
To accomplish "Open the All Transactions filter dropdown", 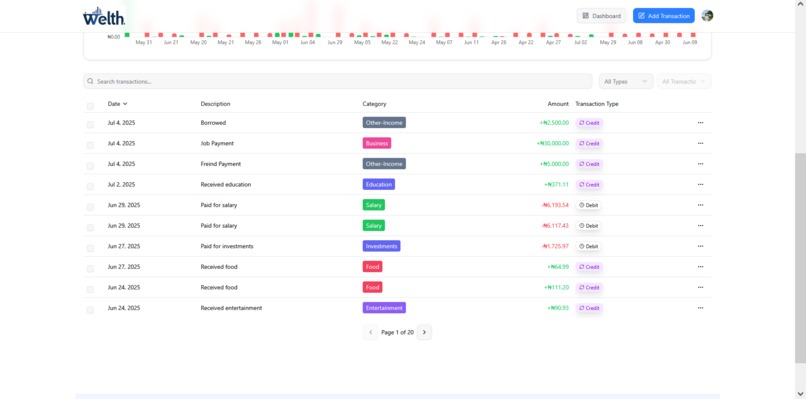I will click(684, 81).
